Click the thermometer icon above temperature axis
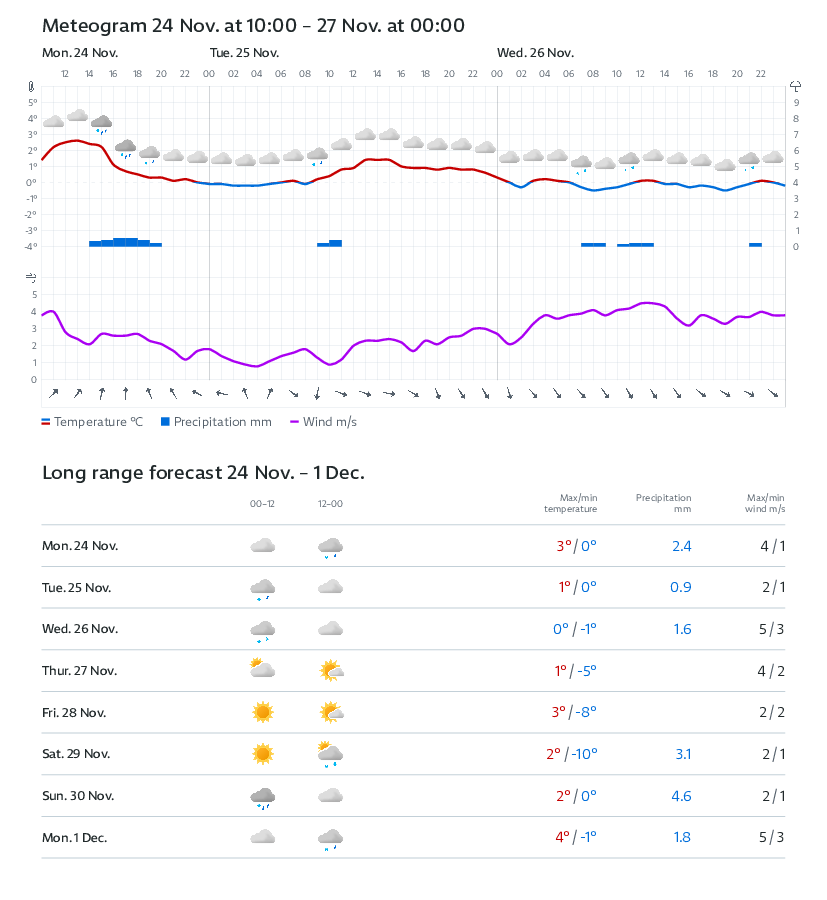827x900 pixels. 32,87
